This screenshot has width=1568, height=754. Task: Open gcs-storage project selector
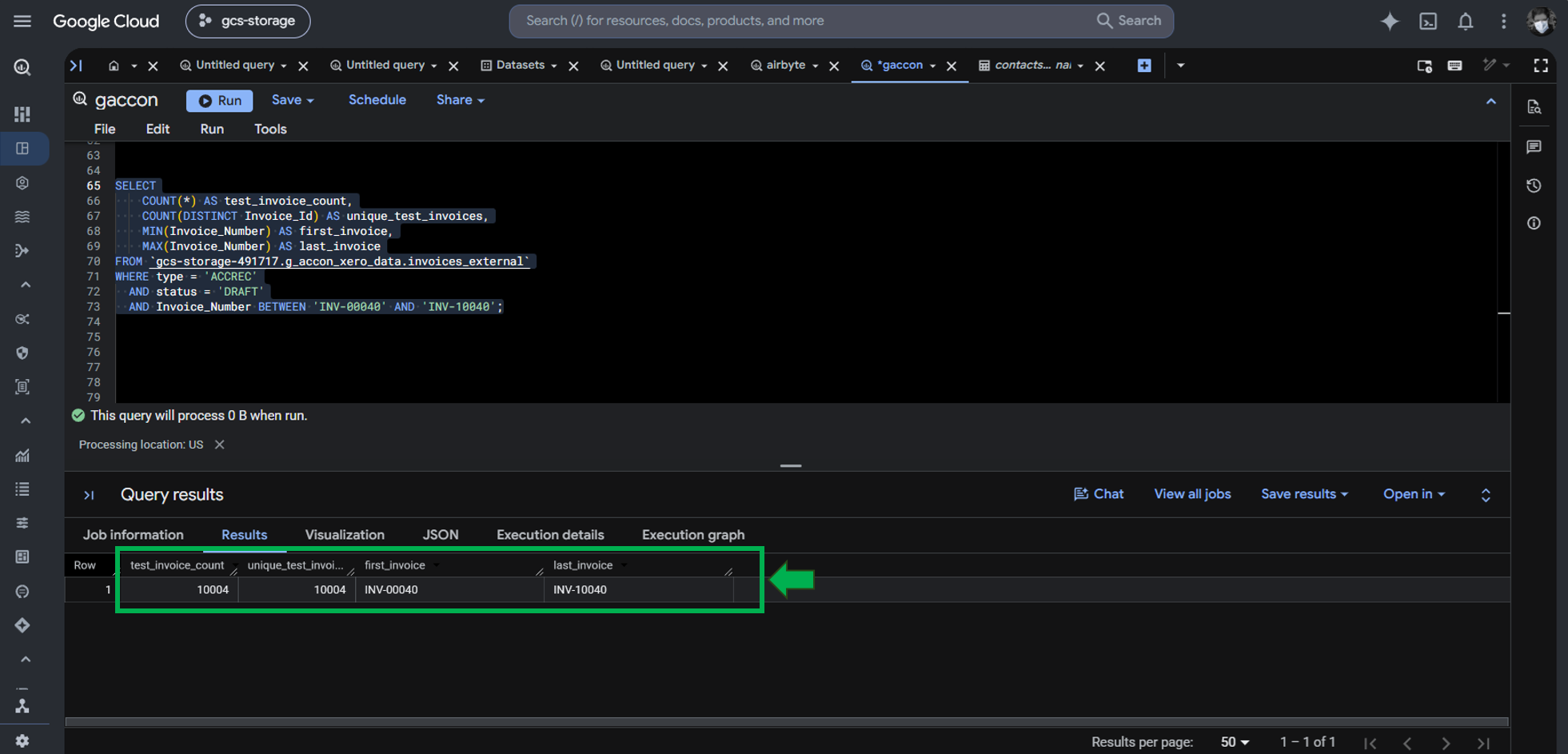(248, 21)
